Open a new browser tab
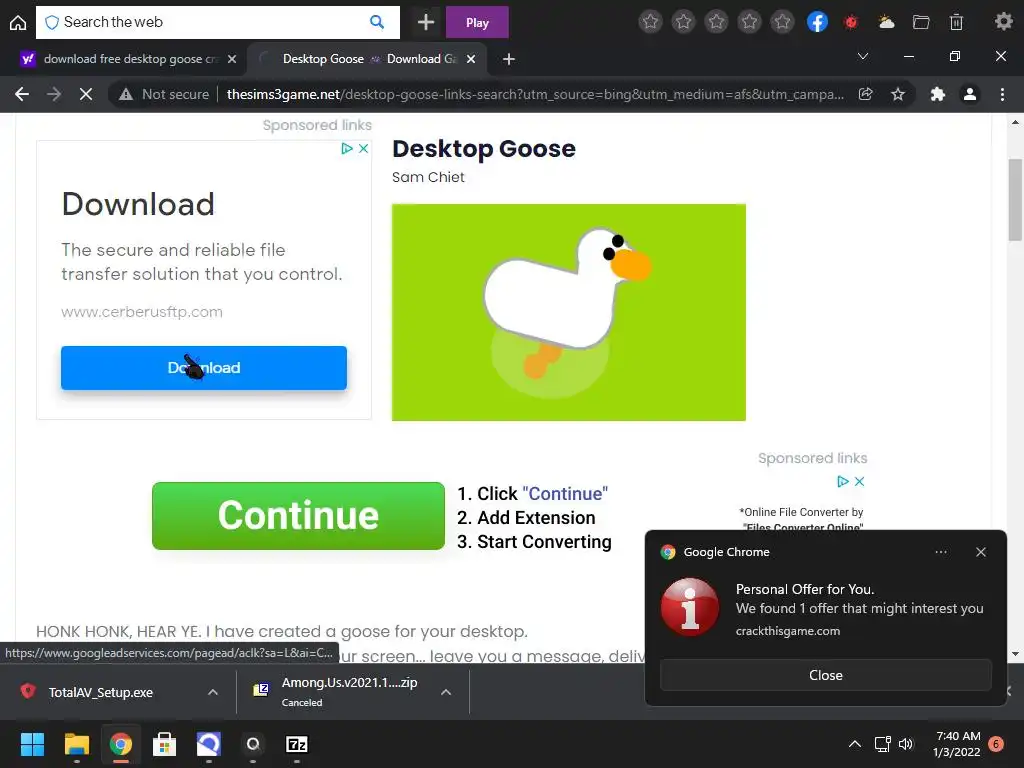1024x768 pixels. (x=509, y=59)
